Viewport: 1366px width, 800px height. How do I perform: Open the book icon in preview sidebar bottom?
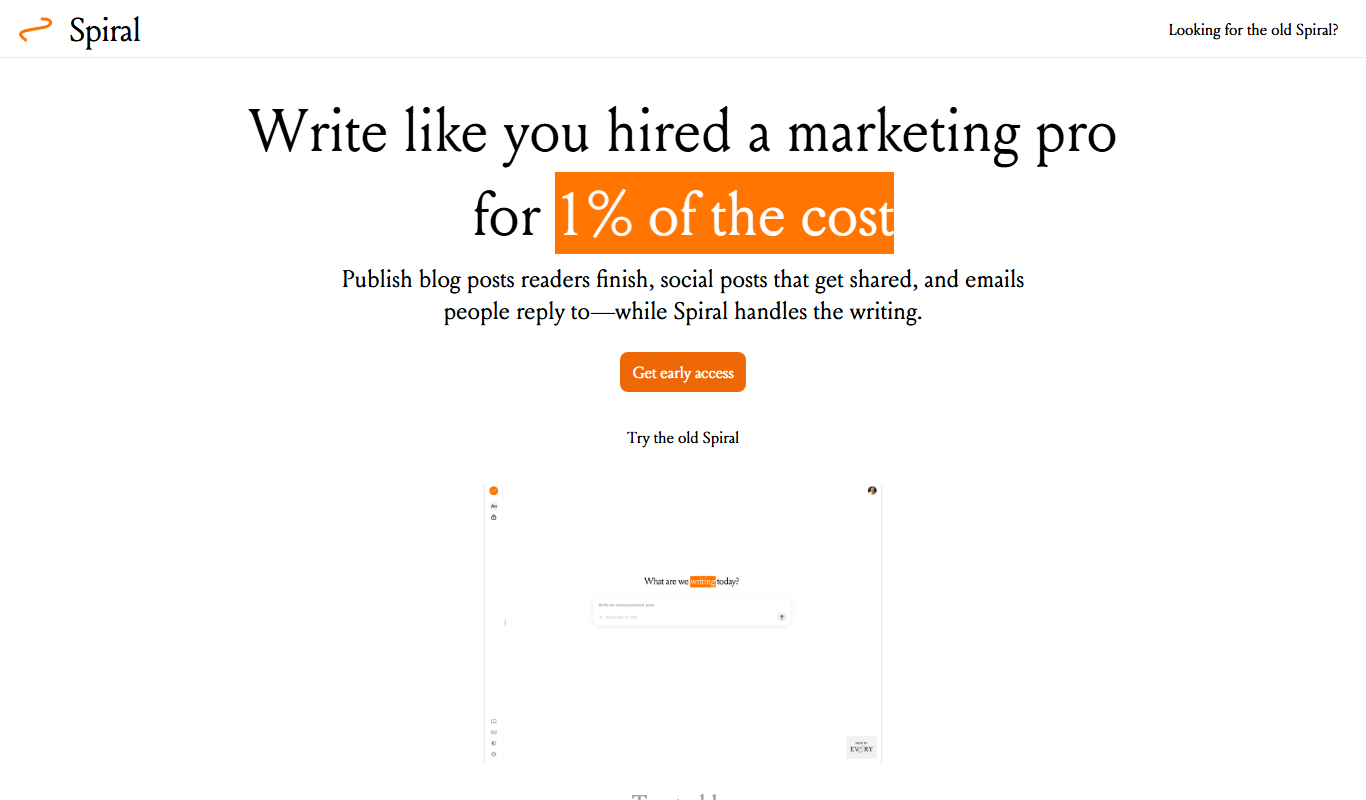pyautogui.click(x=494, y=721)
